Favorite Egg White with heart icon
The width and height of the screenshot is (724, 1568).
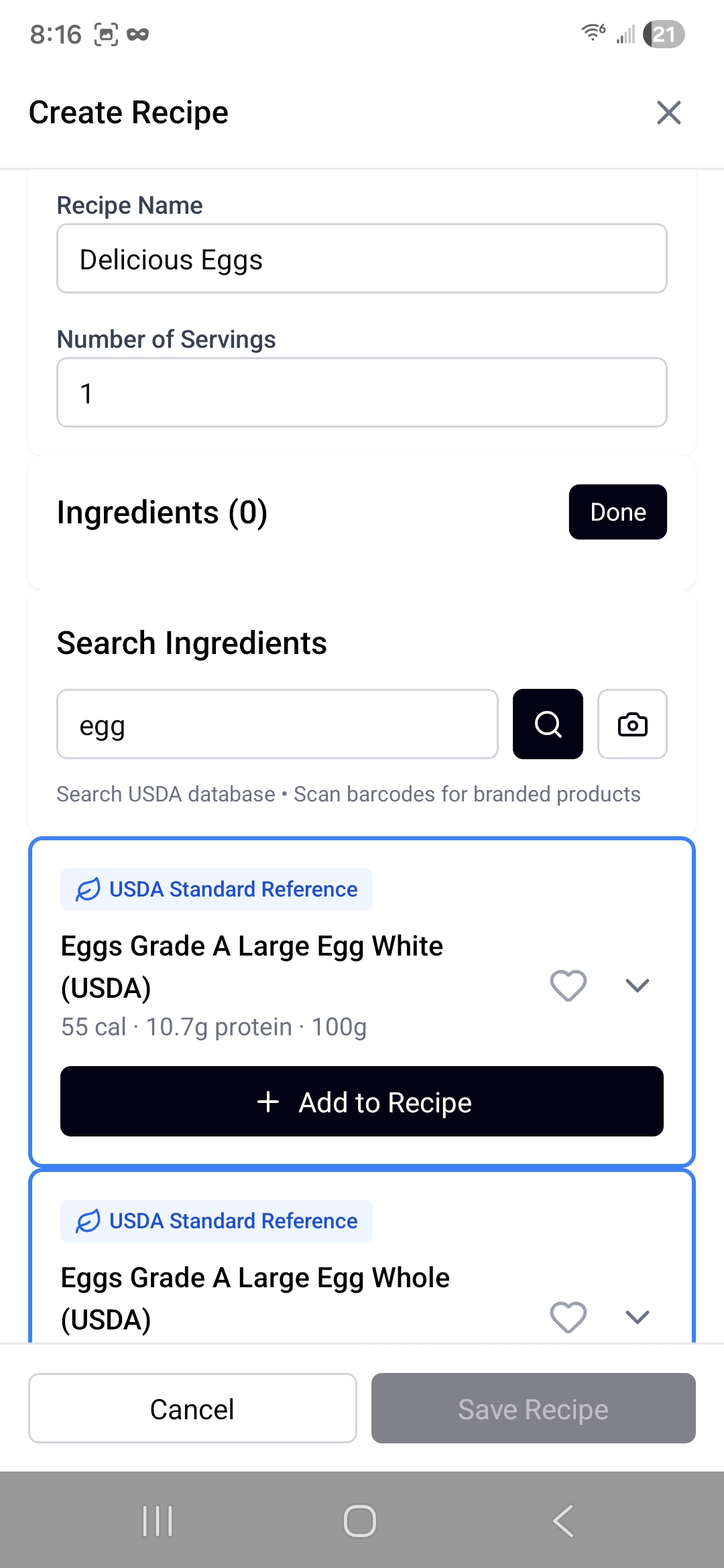568,985
